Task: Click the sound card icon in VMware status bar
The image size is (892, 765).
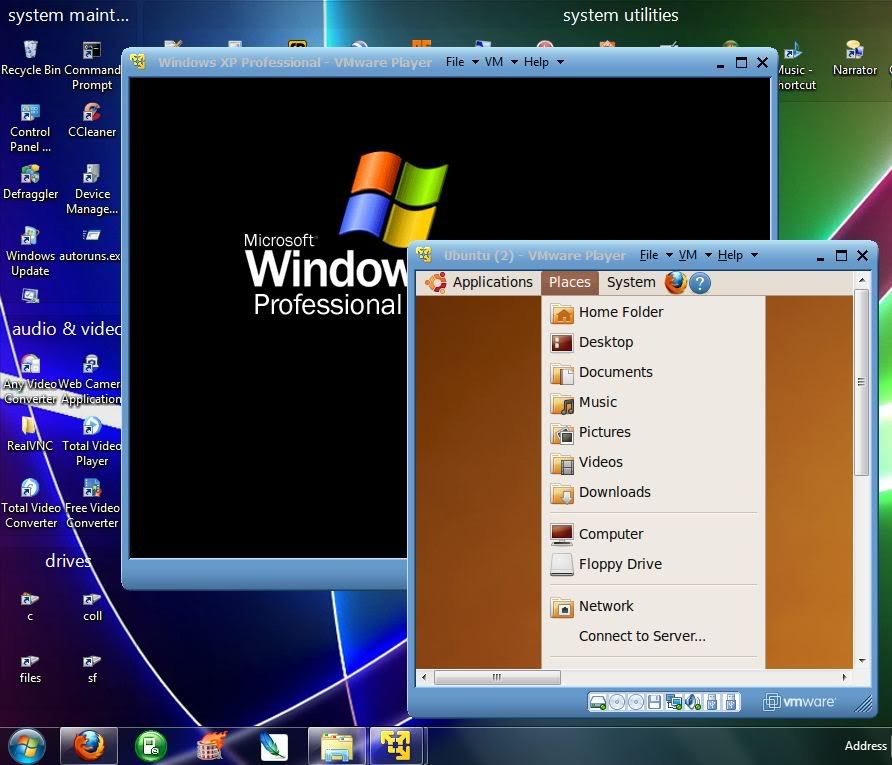Action: pyautogui.click(x=693, y=702)
